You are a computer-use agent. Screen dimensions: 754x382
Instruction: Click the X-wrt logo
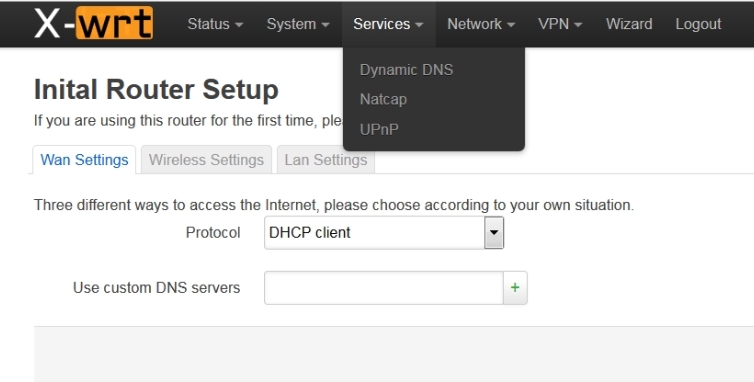[94, 23]
